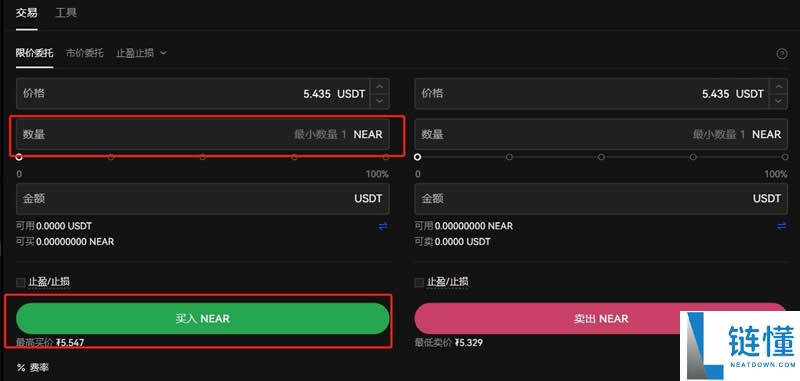This screenshot has height=381, width=800.
Task: Set buy slider to 75% marker
Action: coord(294,157)
